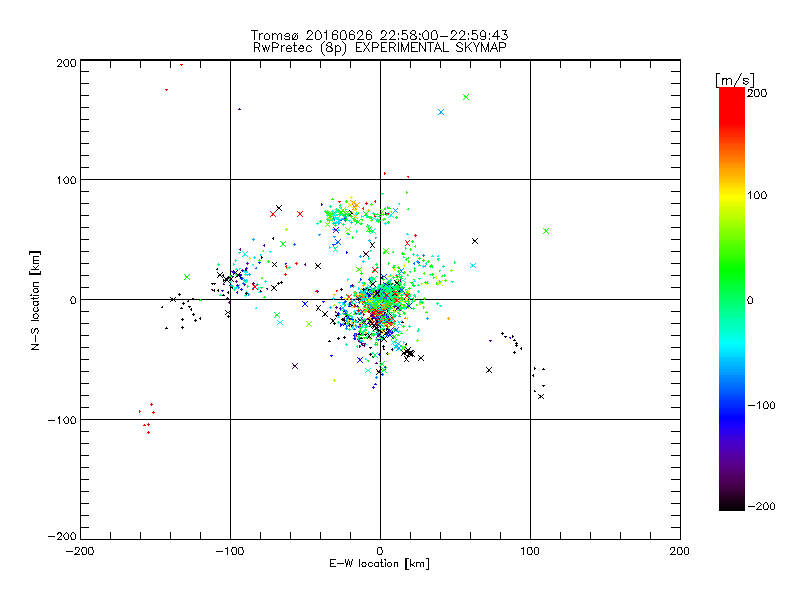
Task: Click the black X marker on the zero line near -138 km
Action: pyautogui.click(x=173, y=299)
